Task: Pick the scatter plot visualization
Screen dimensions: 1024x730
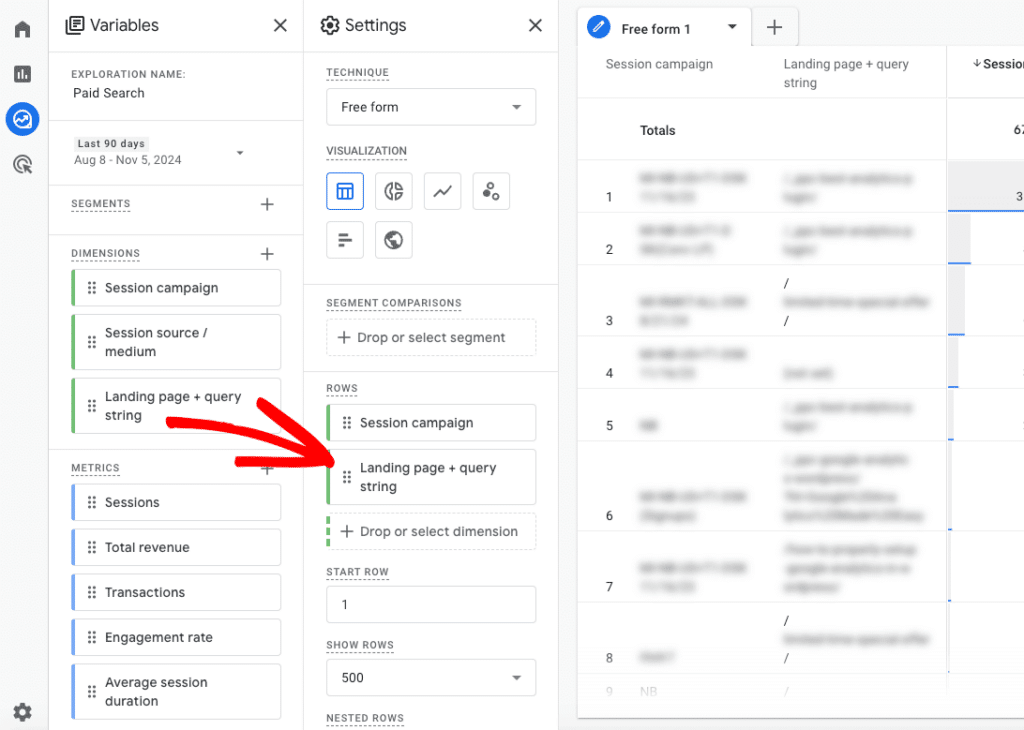Action: (x=490, y=190)
